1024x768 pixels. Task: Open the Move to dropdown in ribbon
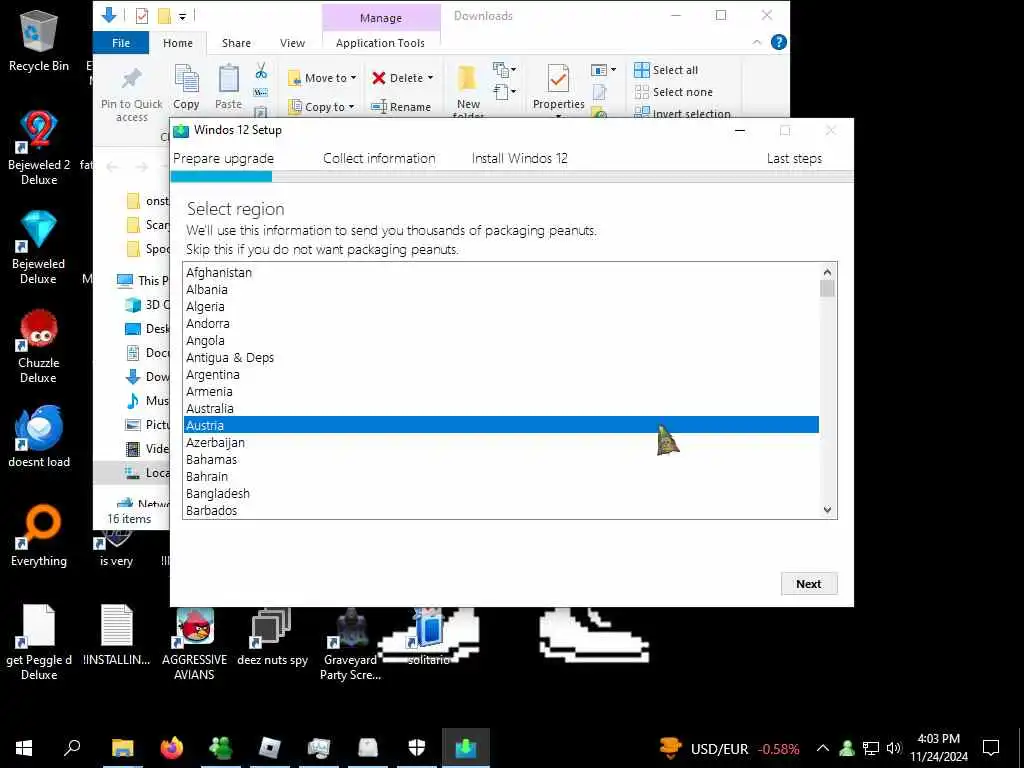pos(322,78)
